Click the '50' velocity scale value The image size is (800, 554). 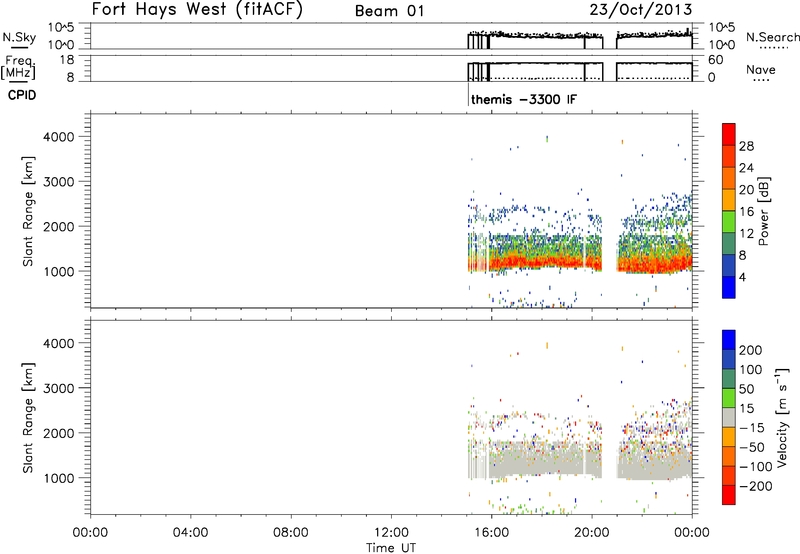(x=746, y=389)
